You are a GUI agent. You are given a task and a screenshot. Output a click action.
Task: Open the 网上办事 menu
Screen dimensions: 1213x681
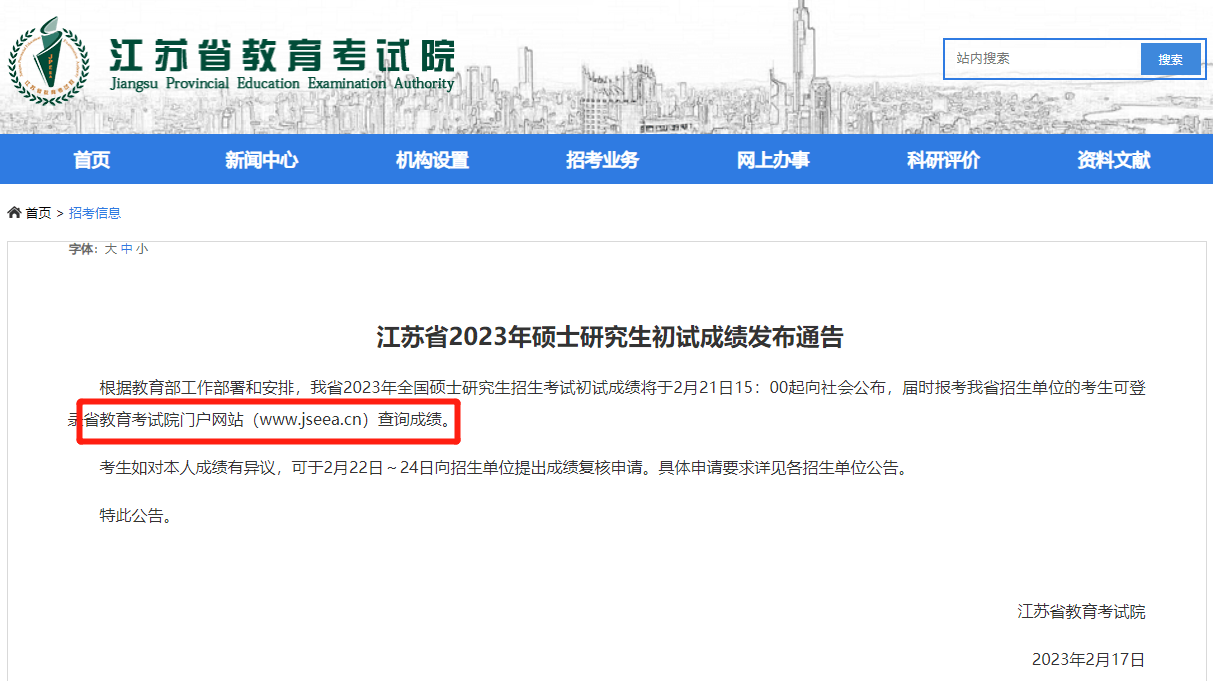[x=773, y=160]
